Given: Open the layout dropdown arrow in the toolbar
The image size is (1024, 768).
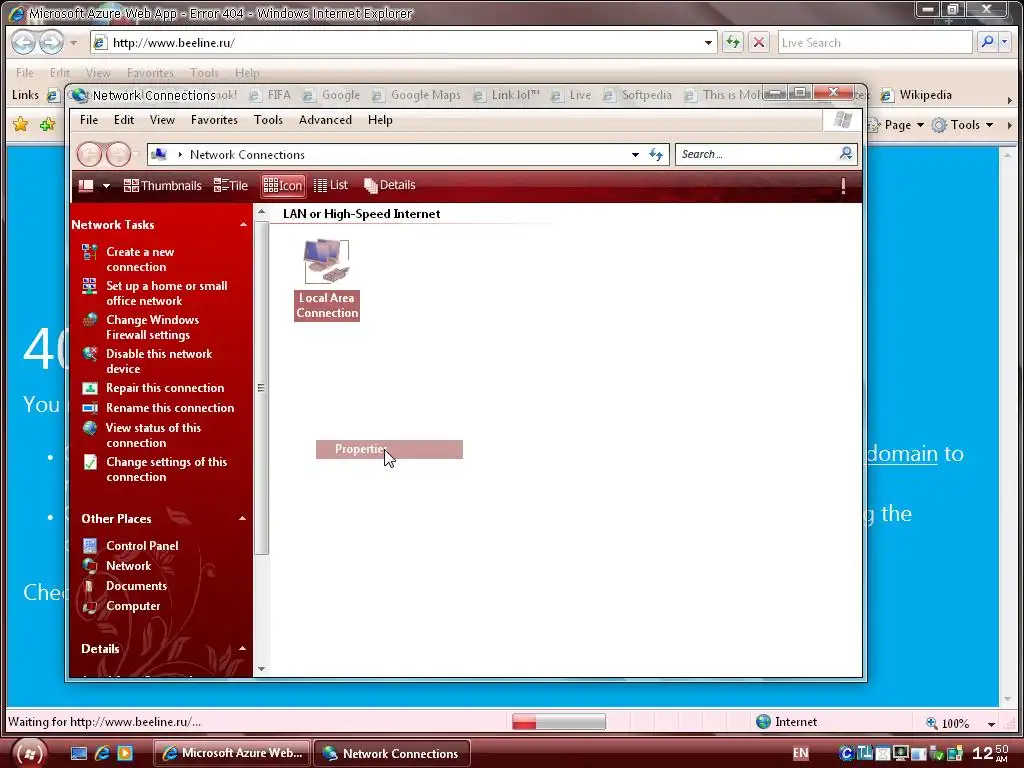Looking at the screenshot, I should pyautogui.click(x=106, y=185).
